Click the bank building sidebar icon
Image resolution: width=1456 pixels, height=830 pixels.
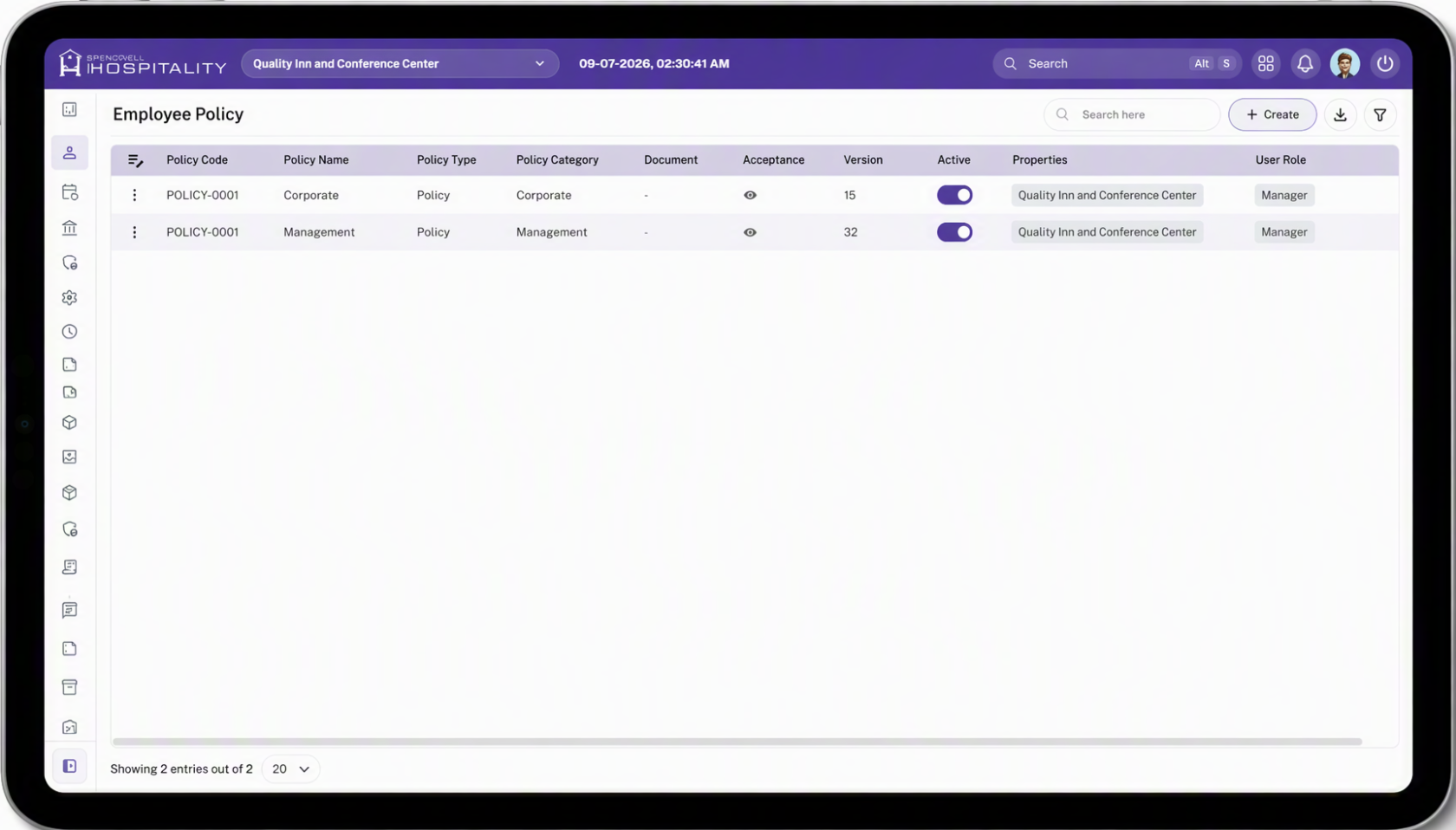click(69, 228)
